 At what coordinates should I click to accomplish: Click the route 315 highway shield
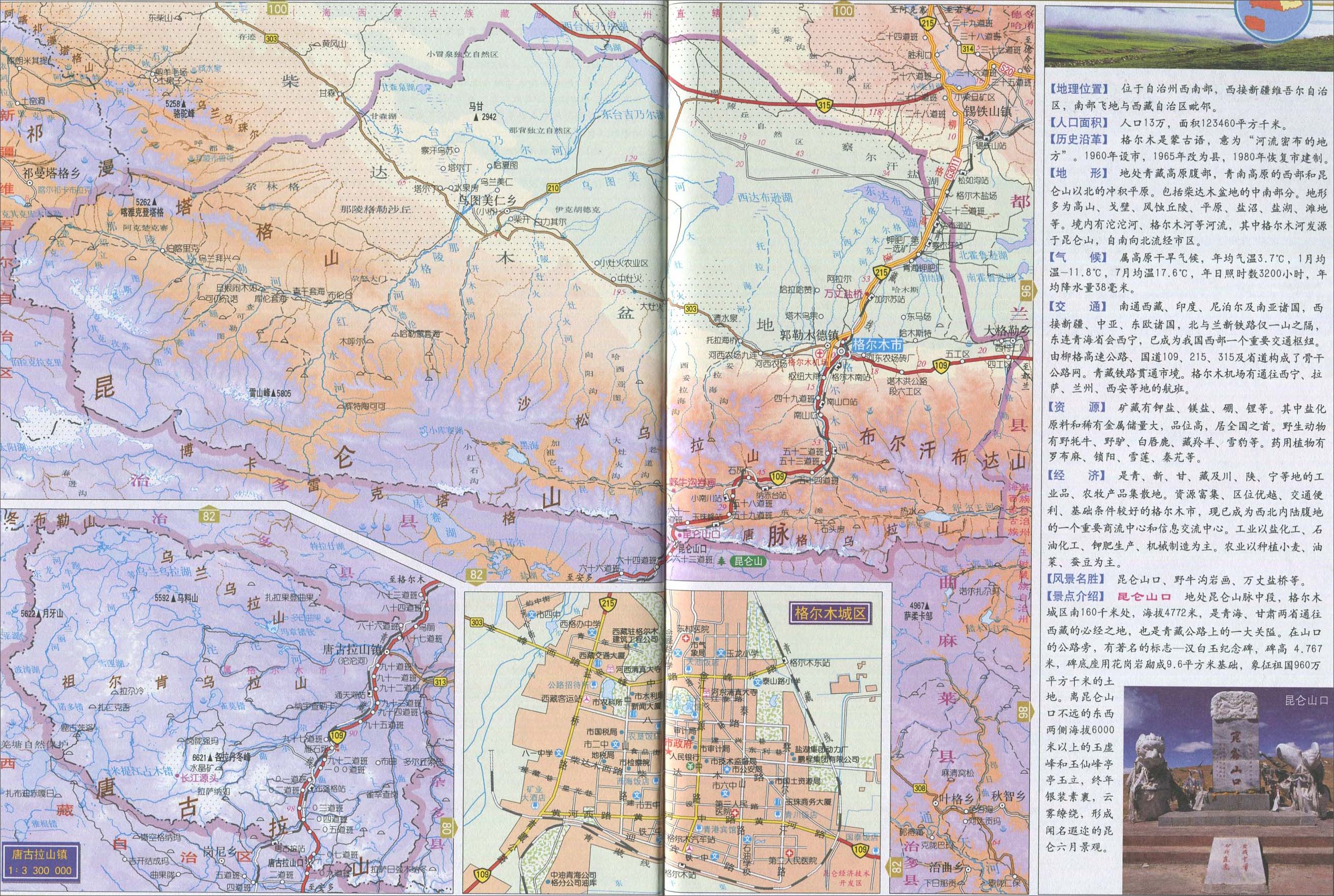(x=824, y=105)
